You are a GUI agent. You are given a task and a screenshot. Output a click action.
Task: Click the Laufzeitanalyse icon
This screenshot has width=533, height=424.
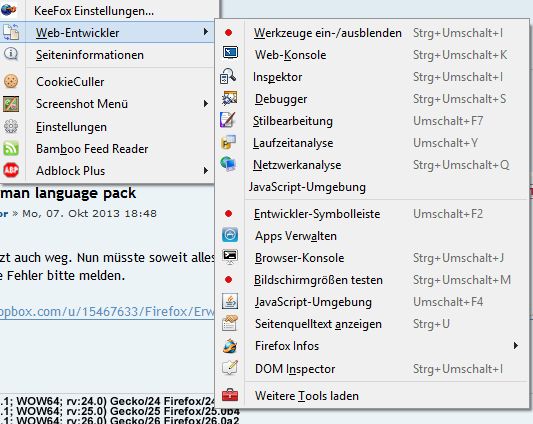(x=228, y=142)
